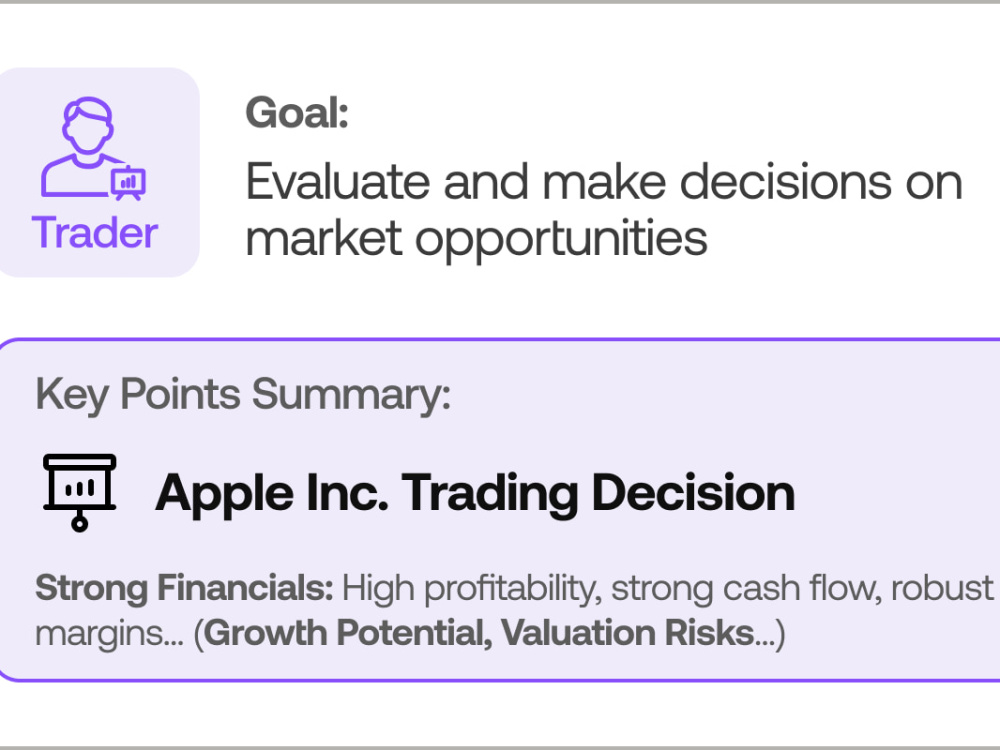Select the Strong Financials bold label

point(184,587)
